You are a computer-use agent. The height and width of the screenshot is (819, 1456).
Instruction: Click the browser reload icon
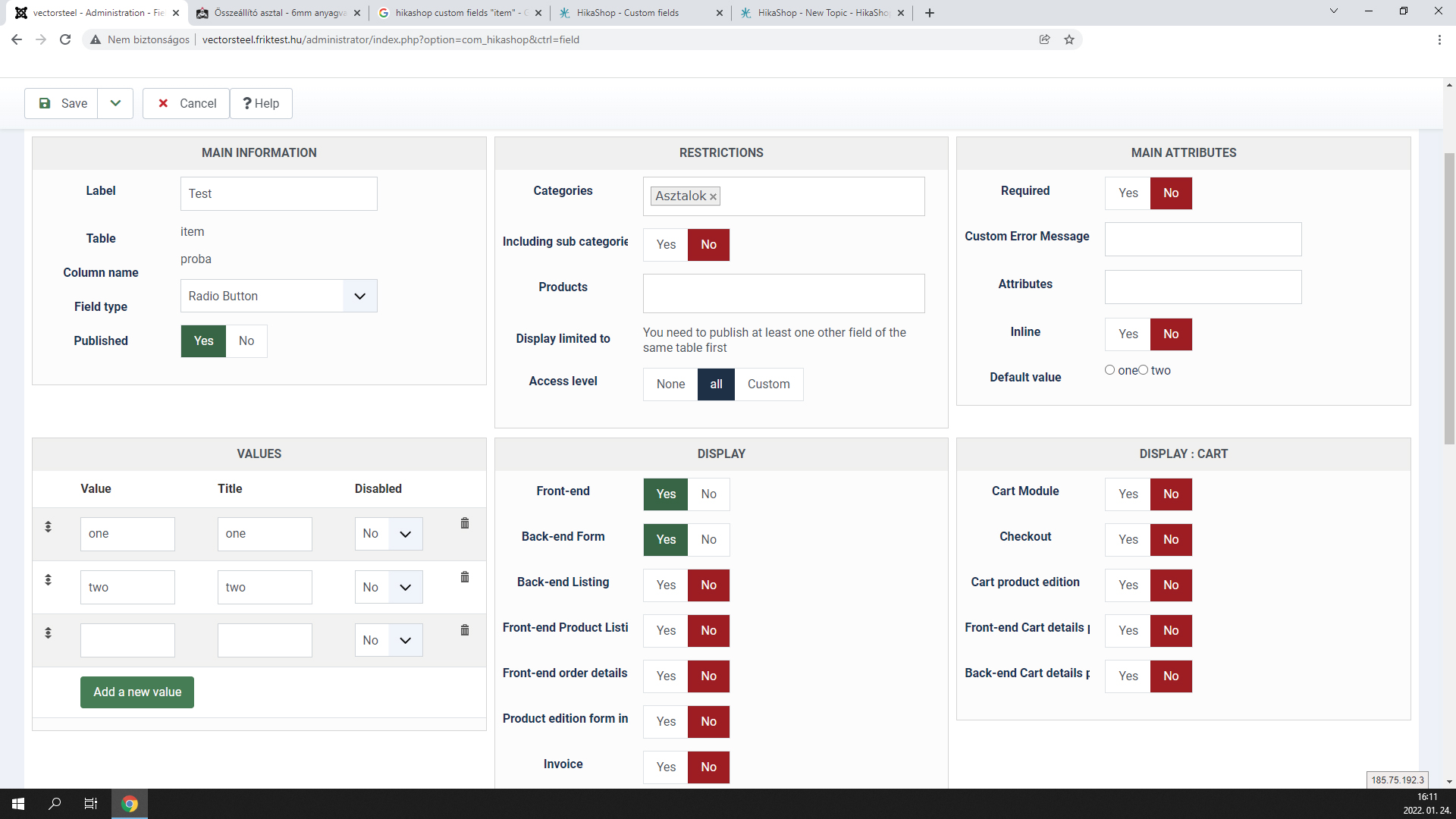[x=65, y=39]
